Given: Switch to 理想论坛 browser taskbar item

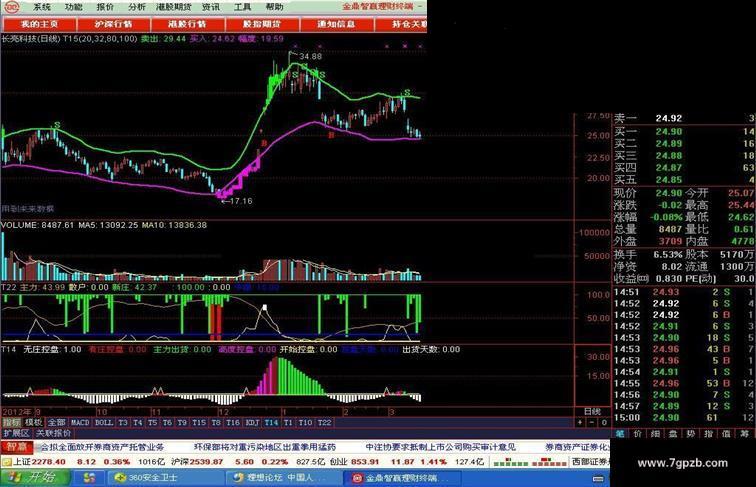Looking at the screenshot, I should pyautogui.click(x=284, y=478).
